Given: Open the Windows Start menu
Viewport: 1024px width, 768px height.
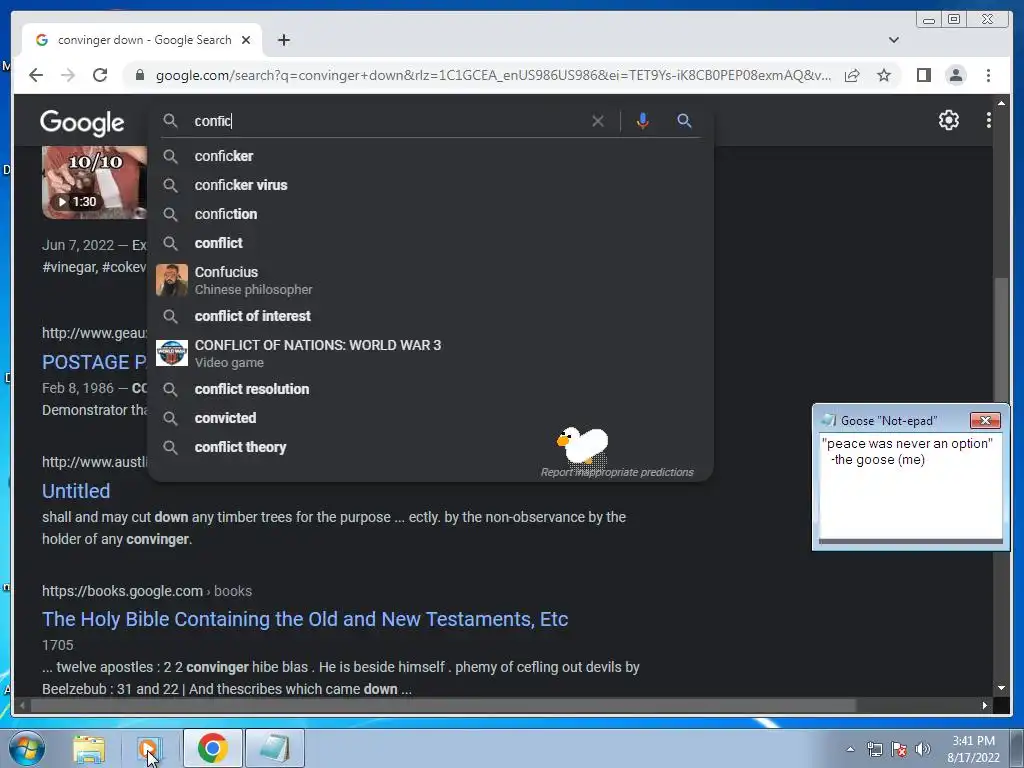Looking at the screenshot, I should pyautogui.click(x=27, y=748).
